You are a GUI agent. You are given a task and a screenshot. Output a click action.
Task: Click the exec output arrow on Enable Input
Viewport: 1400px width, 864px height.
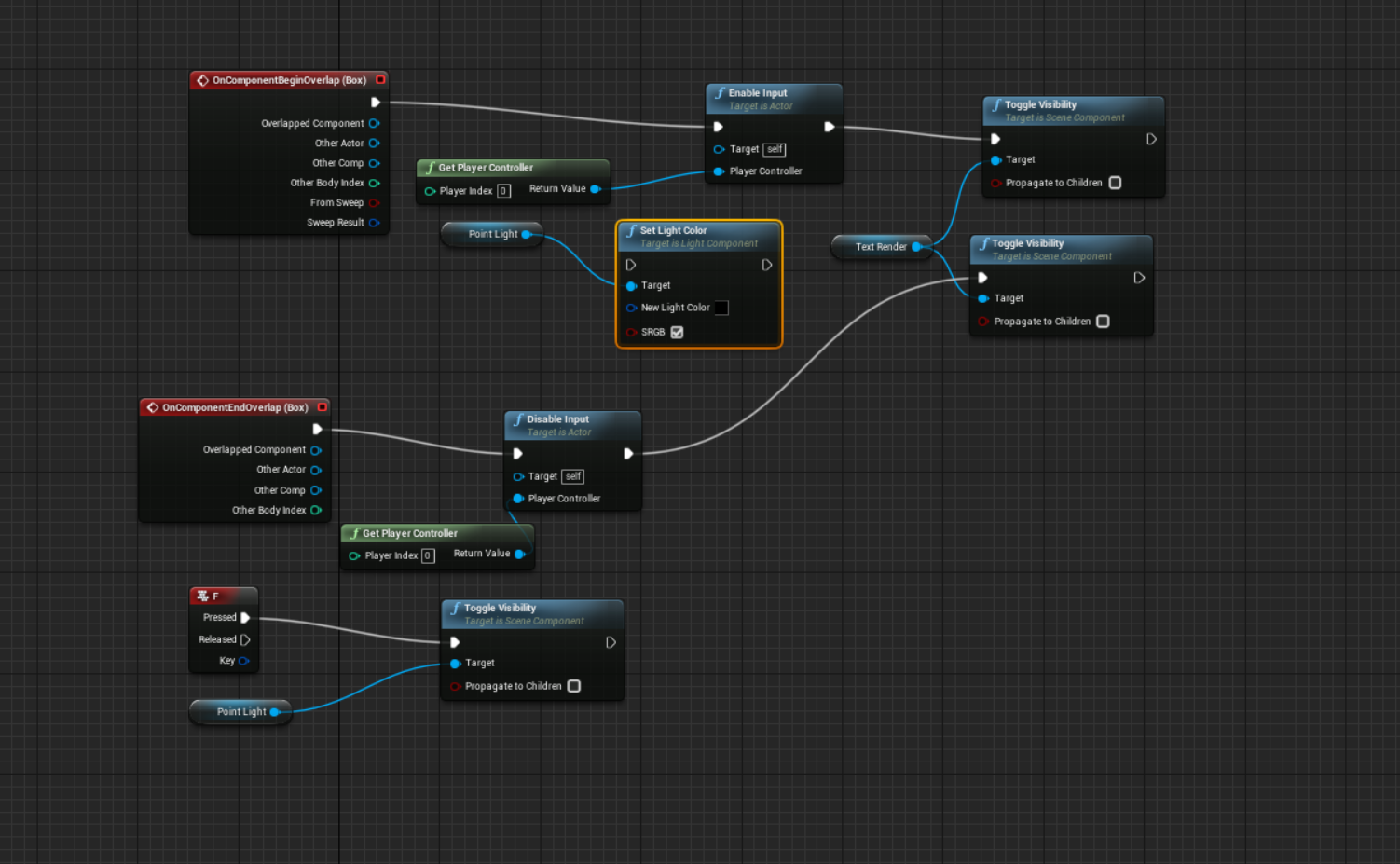[x=830, y=126]
